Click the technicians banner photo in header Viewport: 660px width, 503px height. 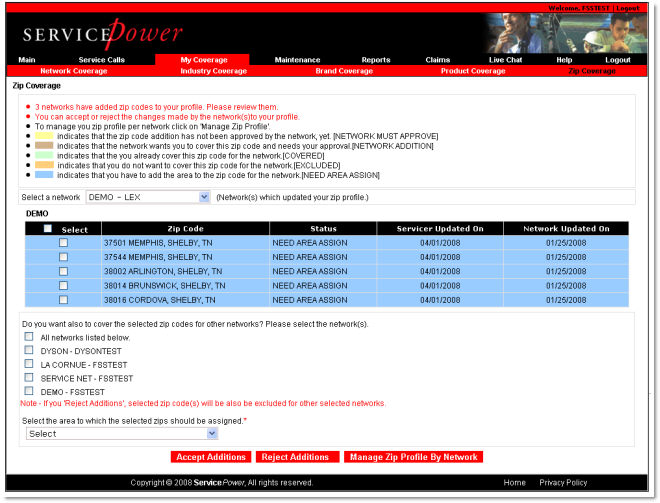coord(567,33)
